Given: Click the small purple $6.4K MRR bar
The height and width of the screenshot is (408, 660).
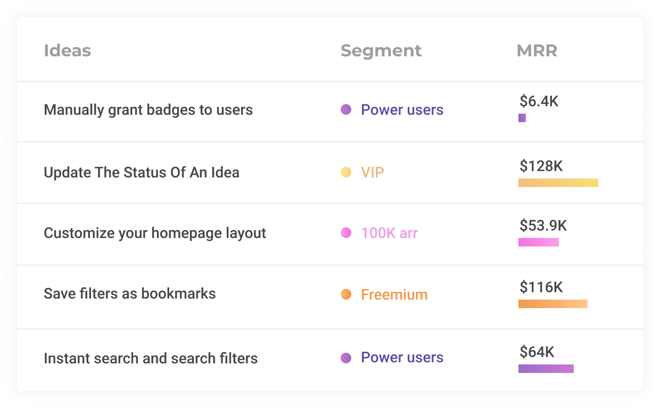Looking at the screenshot, I should (522, 118).
